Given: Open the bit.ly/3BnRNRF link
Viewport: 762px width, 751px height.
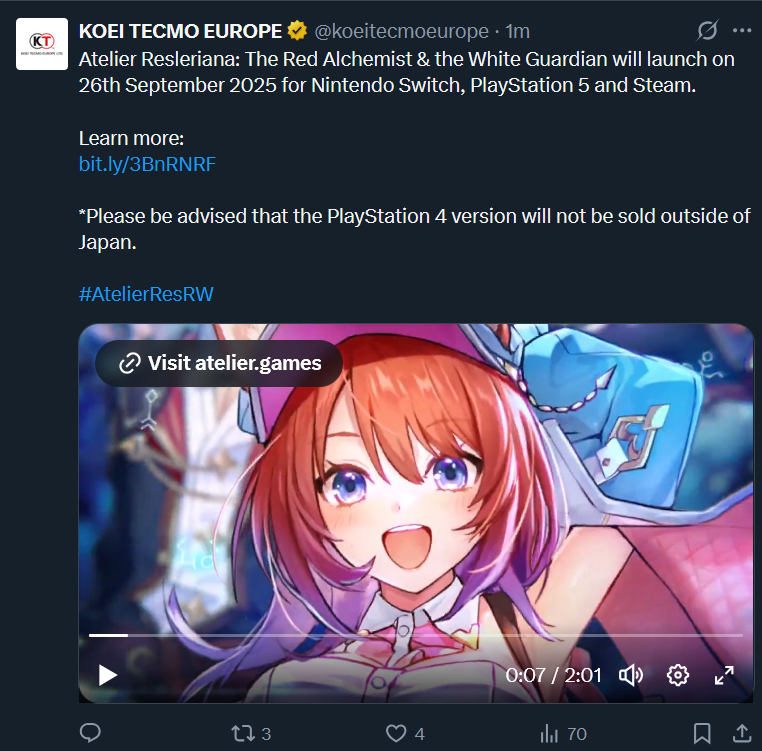Looking at the screenshot, I should coord(147,164).
